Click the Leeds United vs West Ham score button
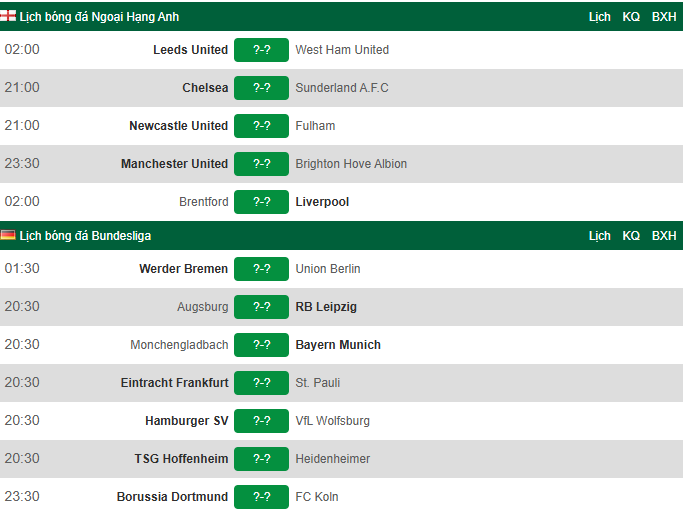 point(261,50)
